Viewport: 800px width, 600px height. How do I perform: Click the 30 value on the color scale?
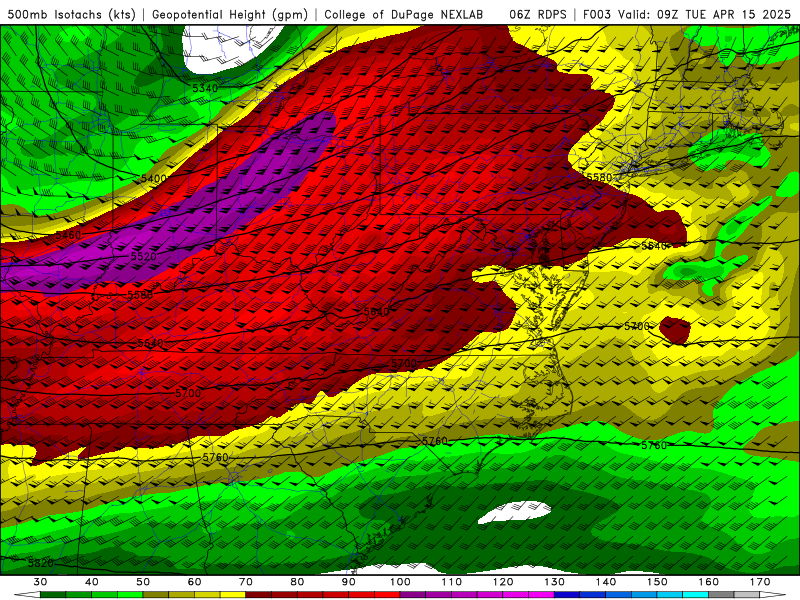click(x=40, y=582)
